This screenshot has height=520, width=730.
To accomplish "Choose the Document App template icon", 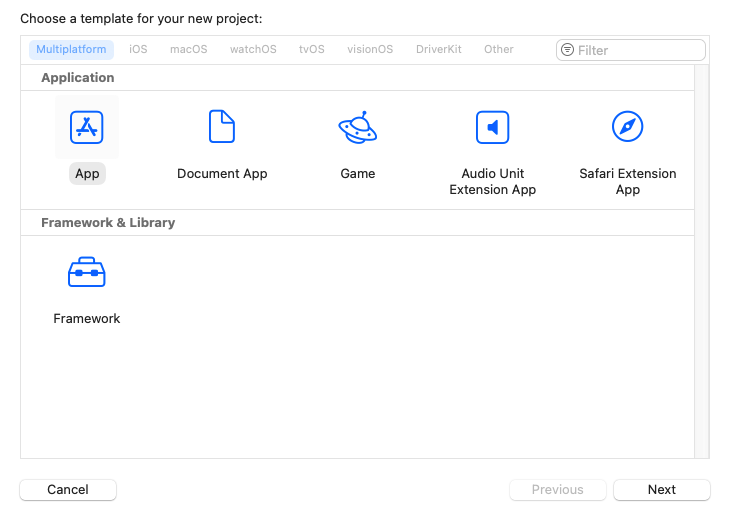I will tap(222, 126).
